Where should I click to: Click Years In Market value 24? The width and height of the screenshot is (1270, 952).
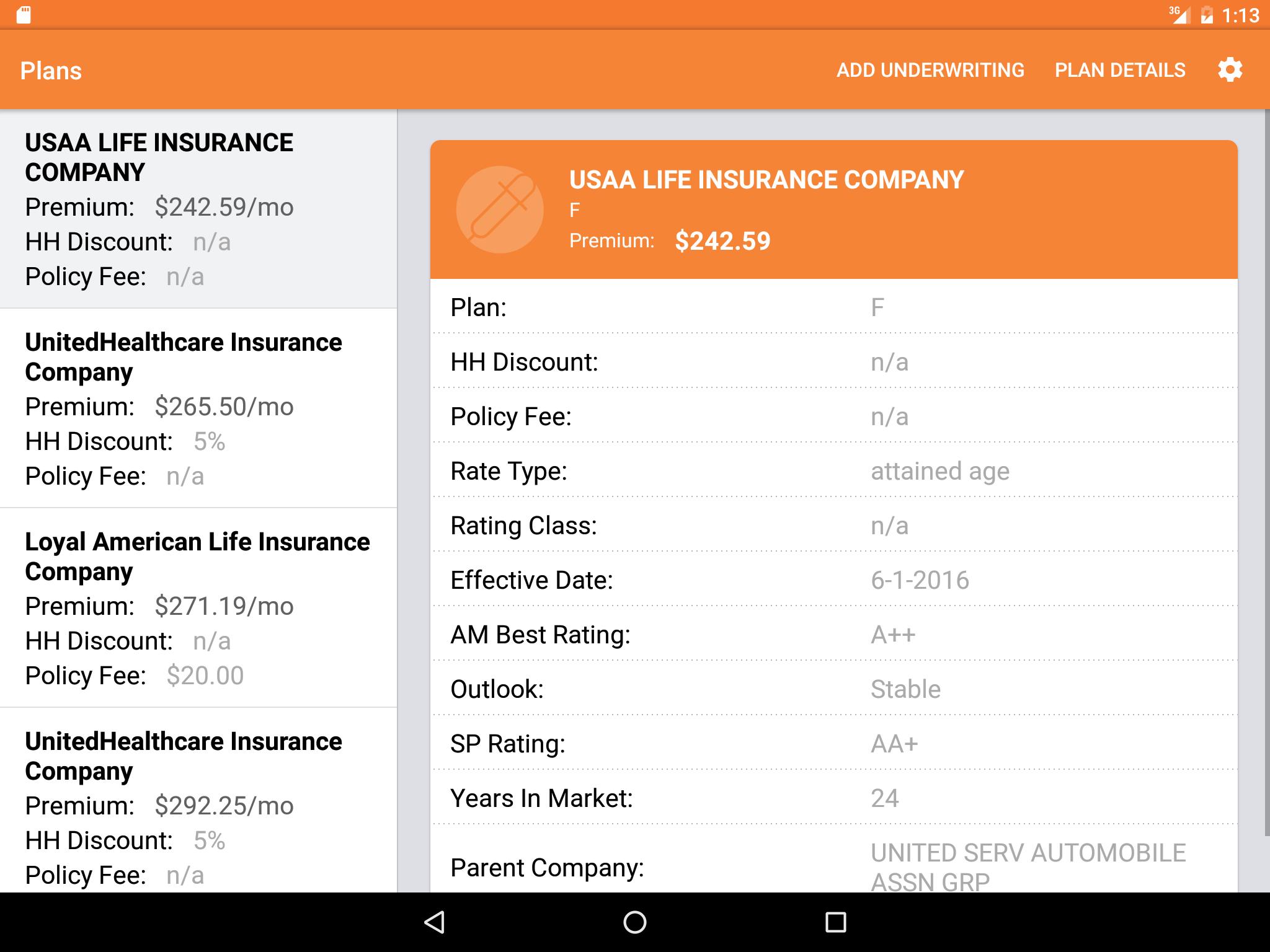point(885,798)
